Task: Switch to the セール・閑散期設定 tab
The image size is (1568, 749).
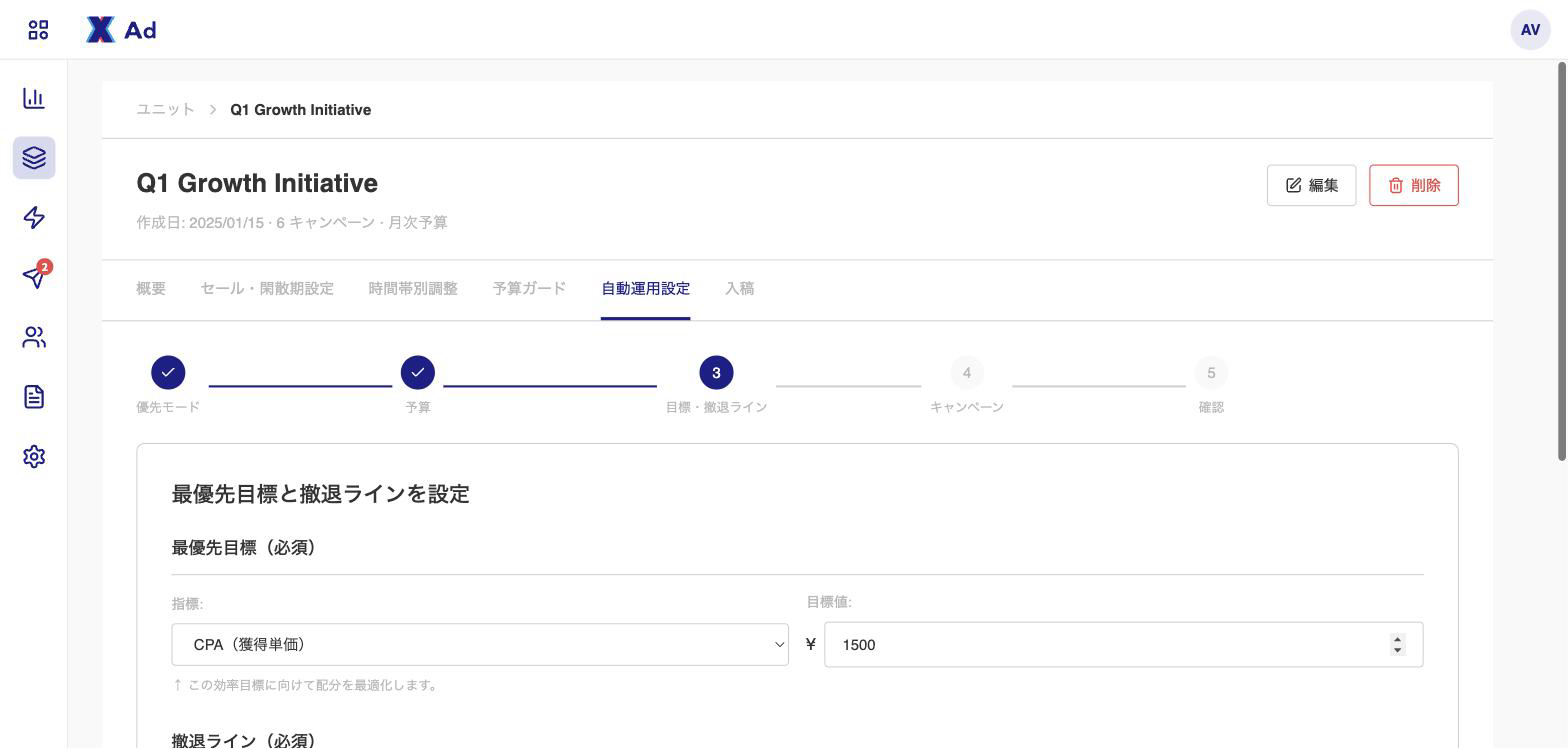Action: [x=267, y=289]
